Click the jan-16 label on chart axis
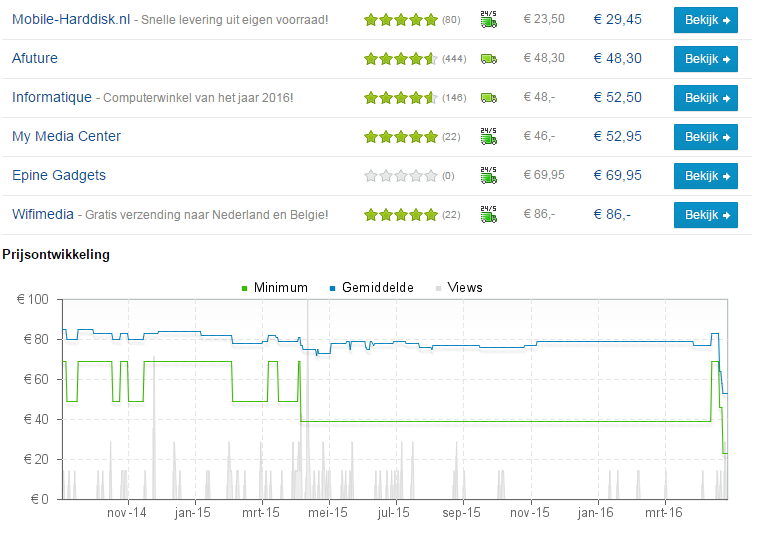Image resolution: width=763 pixels, height=538 pixels. point(596,513)
